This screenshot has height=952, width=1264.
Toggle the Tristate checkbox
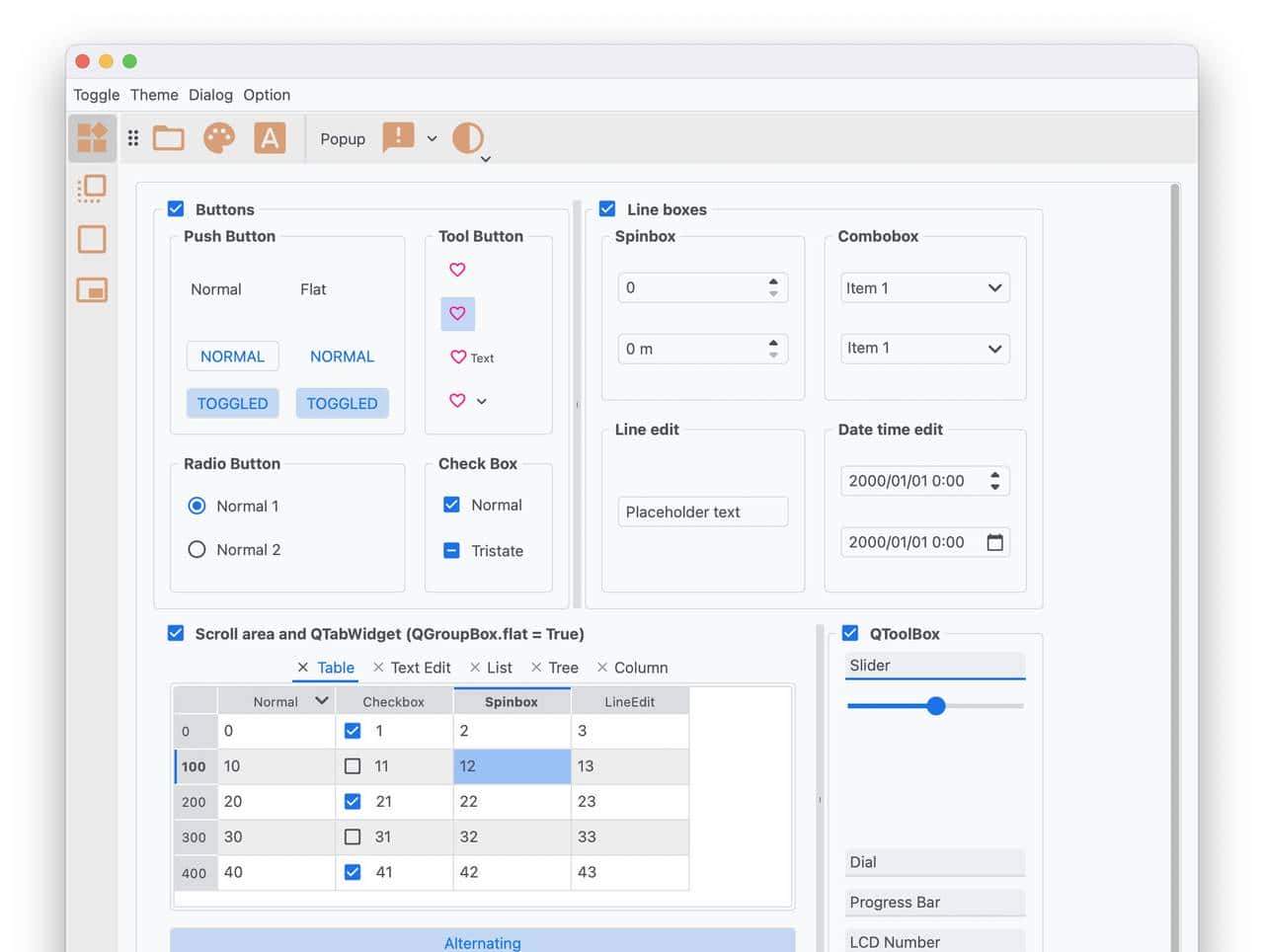tap(451, 551)
